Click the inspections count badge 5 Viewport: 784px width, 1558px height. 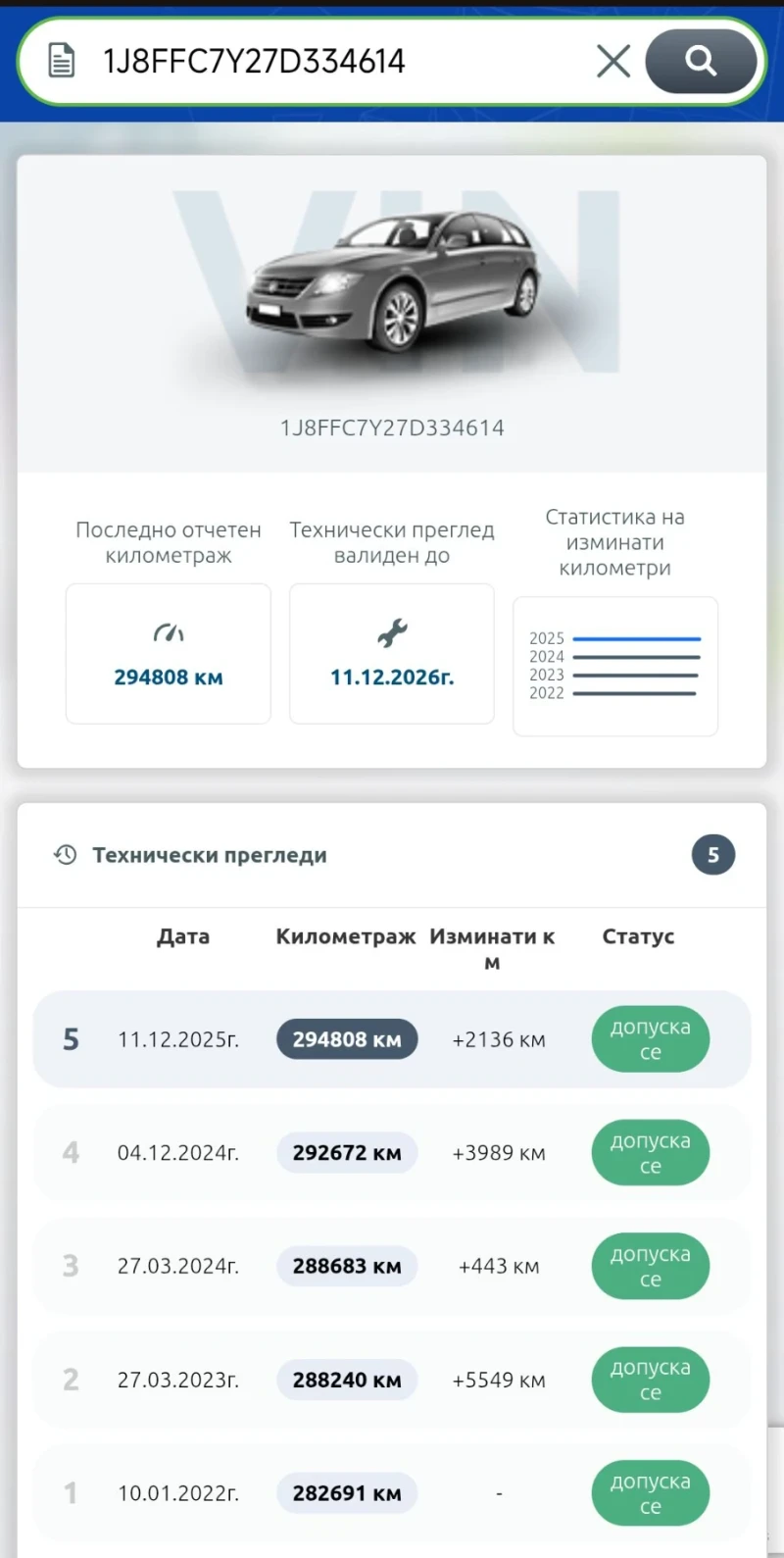coord(712,855)
